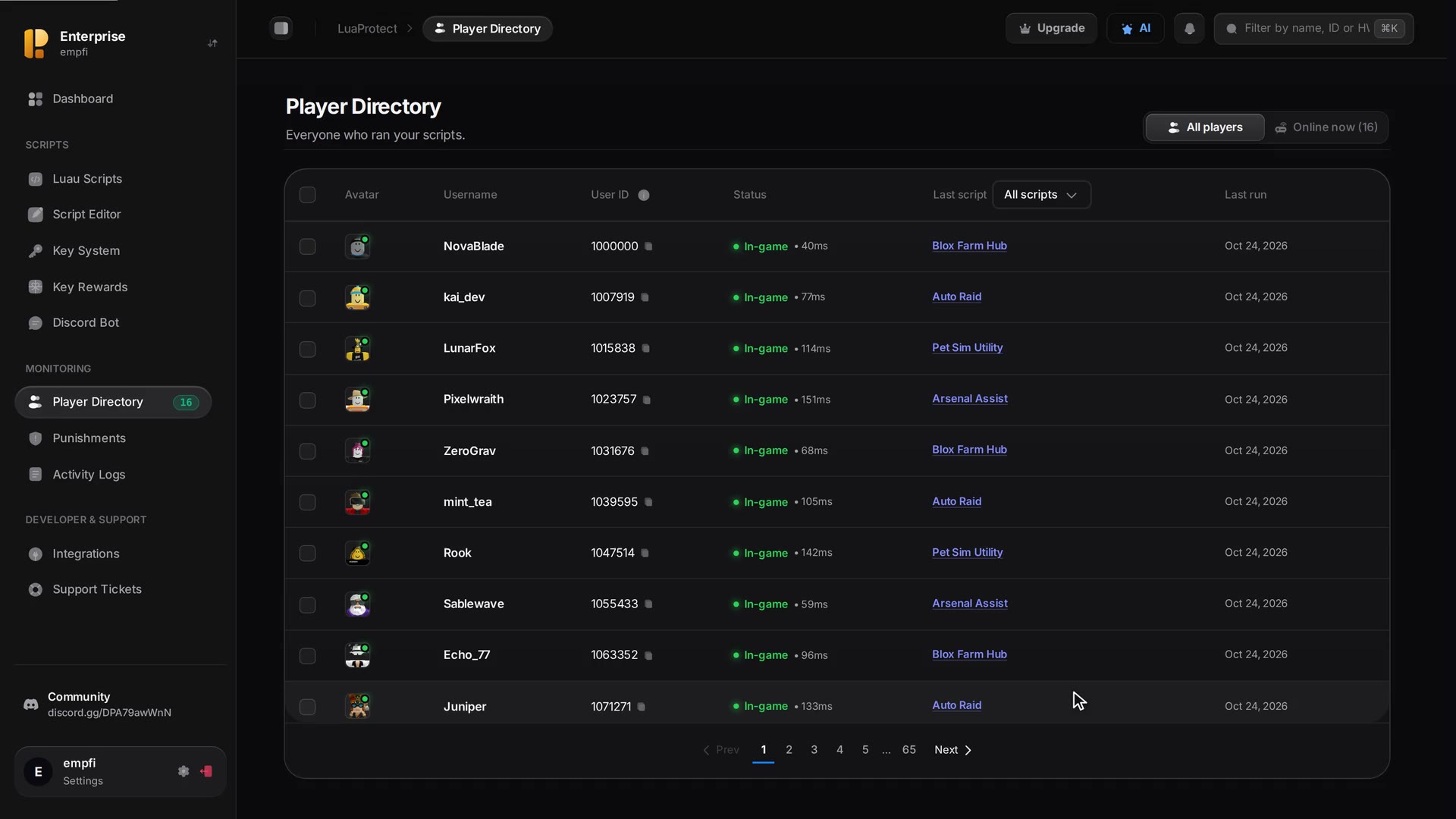Click the Upgrade button
The height and width of the screenshot is (819, 1456).
(x=1051, y=28)
